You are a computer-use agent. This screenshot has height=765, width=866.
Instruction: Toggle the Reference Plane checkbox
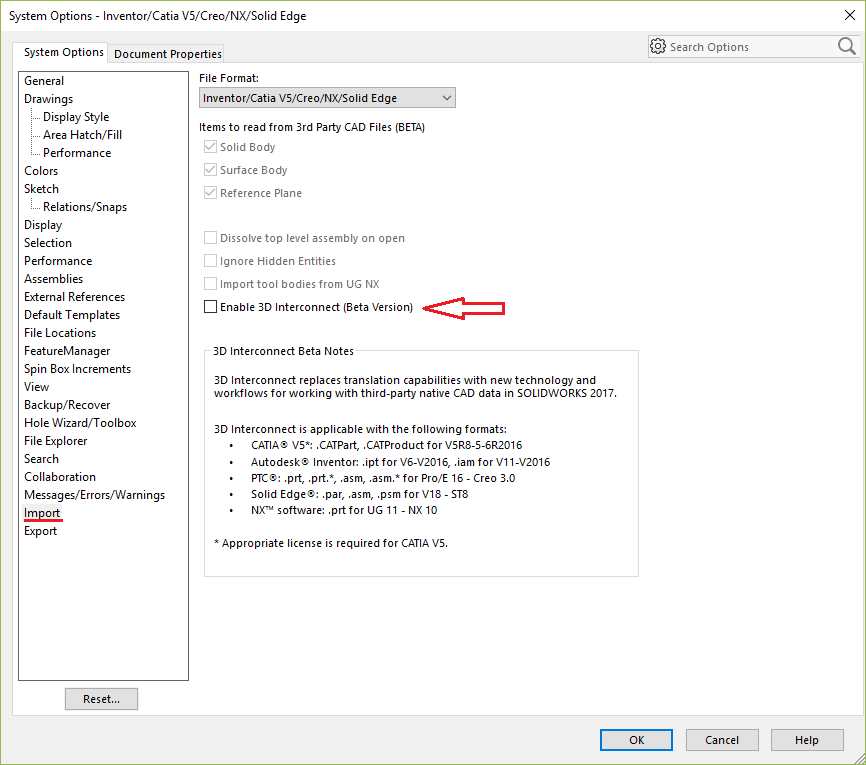[210, 193]
